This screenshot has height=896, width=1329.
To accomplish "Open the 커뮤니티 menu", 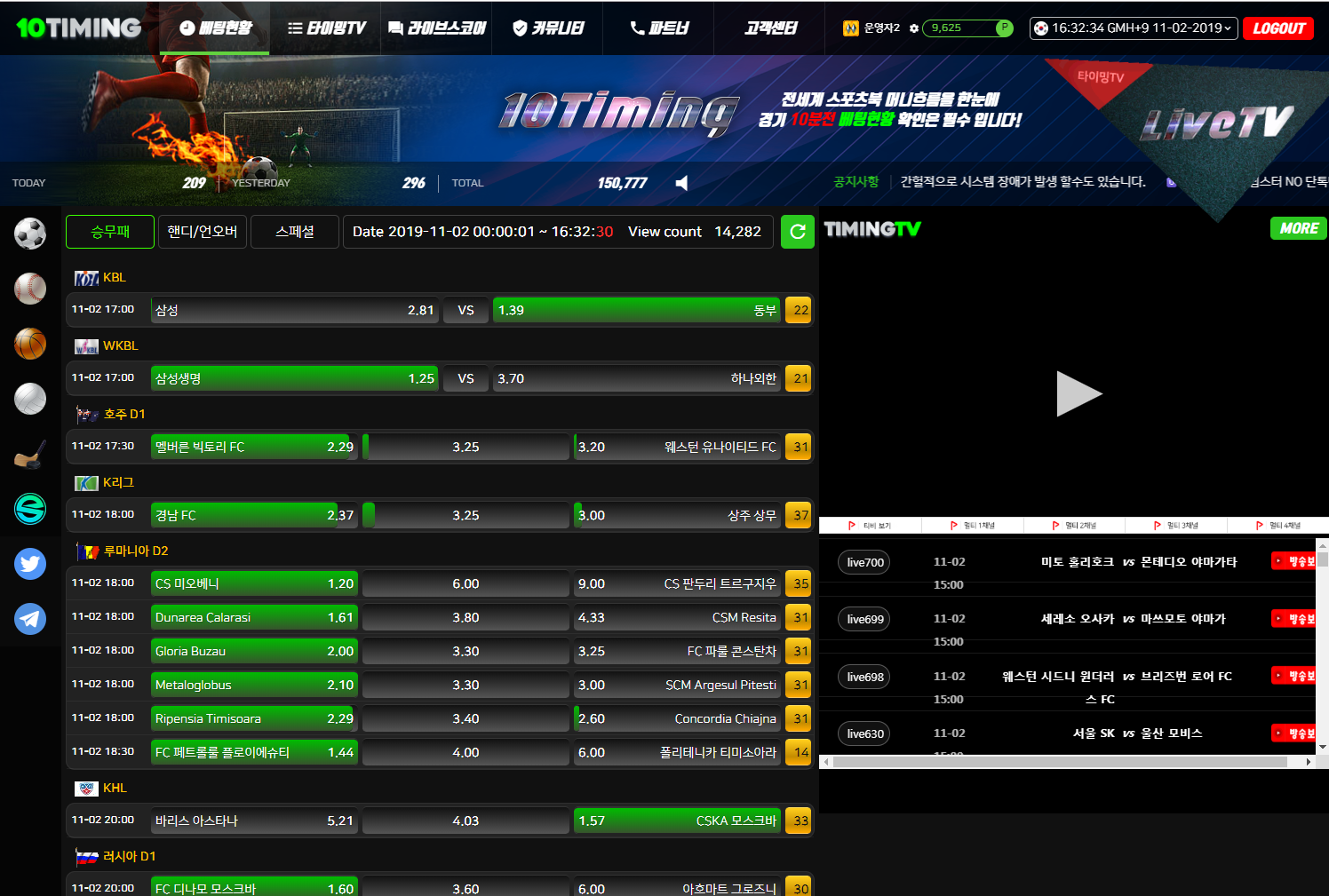I will [x=548, y=28].
